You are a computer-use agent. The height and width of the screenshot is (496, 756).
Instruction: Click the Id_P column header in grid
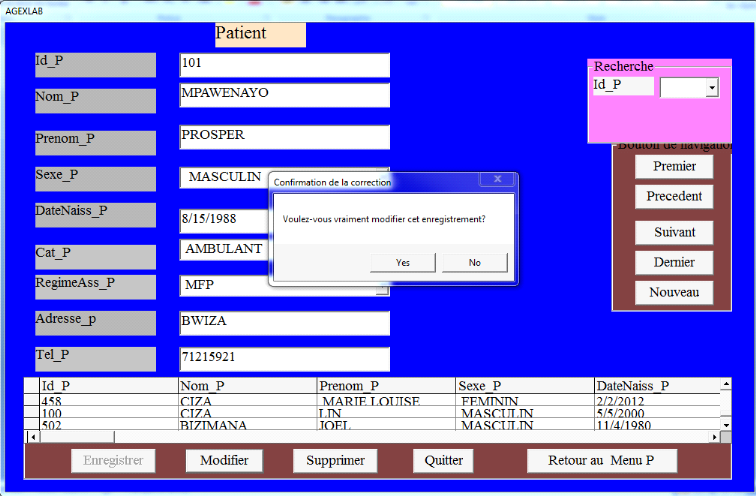click(109, 386)
